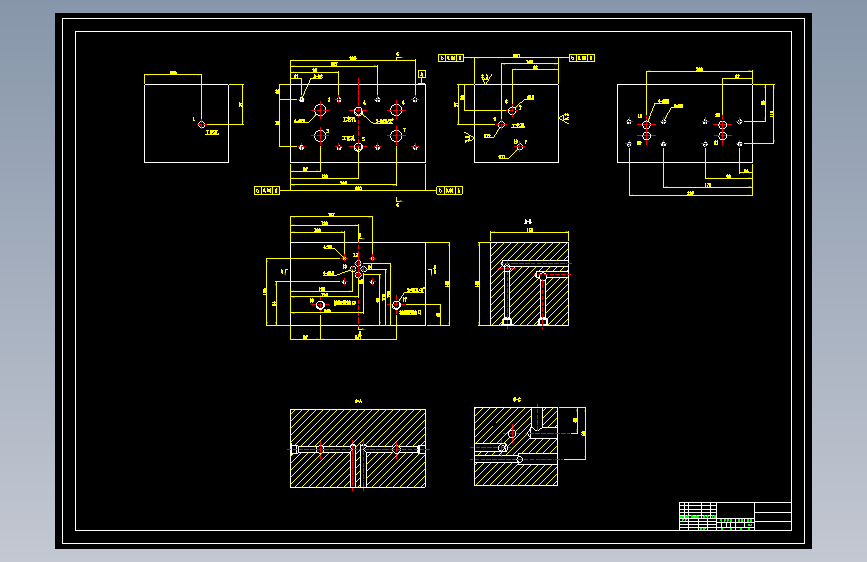
Task: Select hole 17 in the middle plan view
Action: tap(396, 305)
